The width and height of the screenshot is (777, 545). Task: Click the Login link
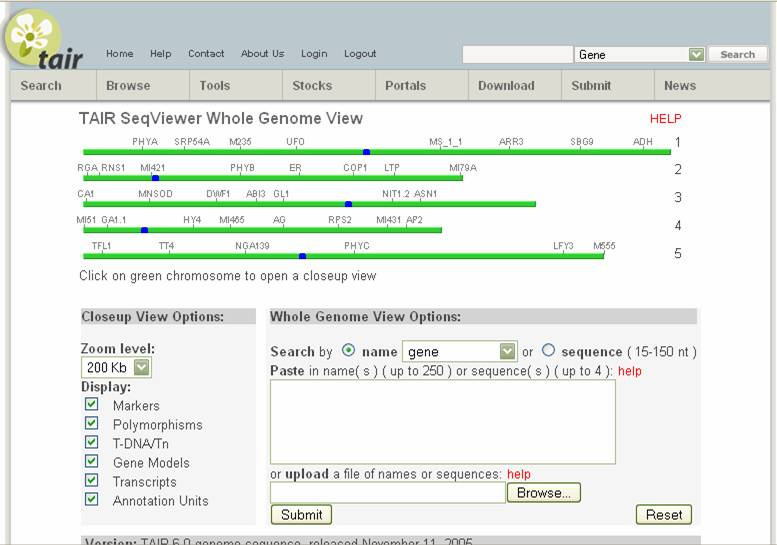(x=314, y=54)
